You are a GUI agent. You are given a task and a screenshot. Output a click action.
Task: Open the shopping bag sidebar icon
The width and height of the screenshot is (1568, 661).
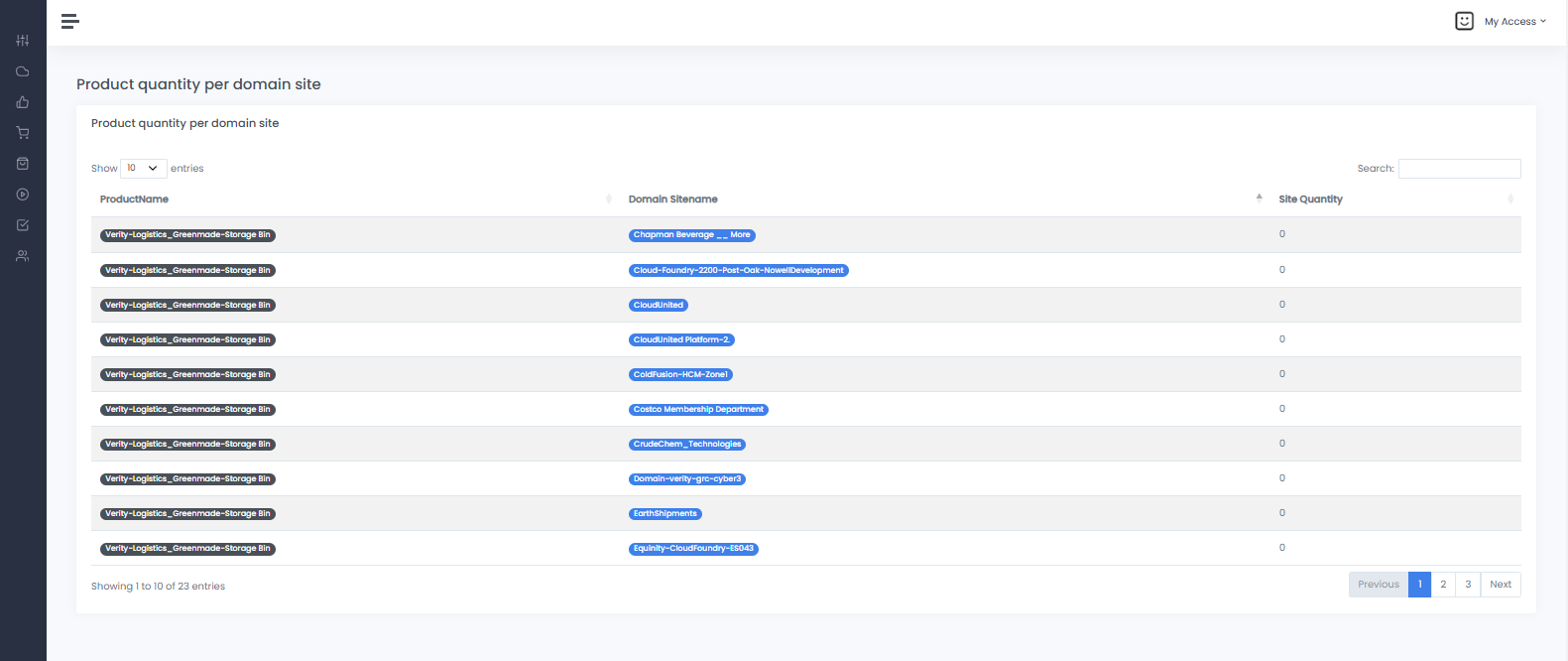pyautogui.click(x=23, y=164)
